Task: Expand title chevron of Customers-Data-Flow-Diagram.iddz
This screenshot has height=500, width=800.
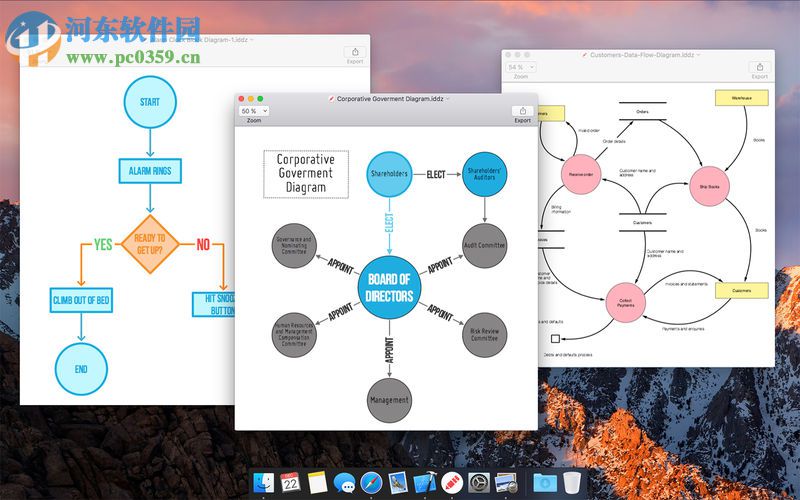Action: [x=698, y=55]
